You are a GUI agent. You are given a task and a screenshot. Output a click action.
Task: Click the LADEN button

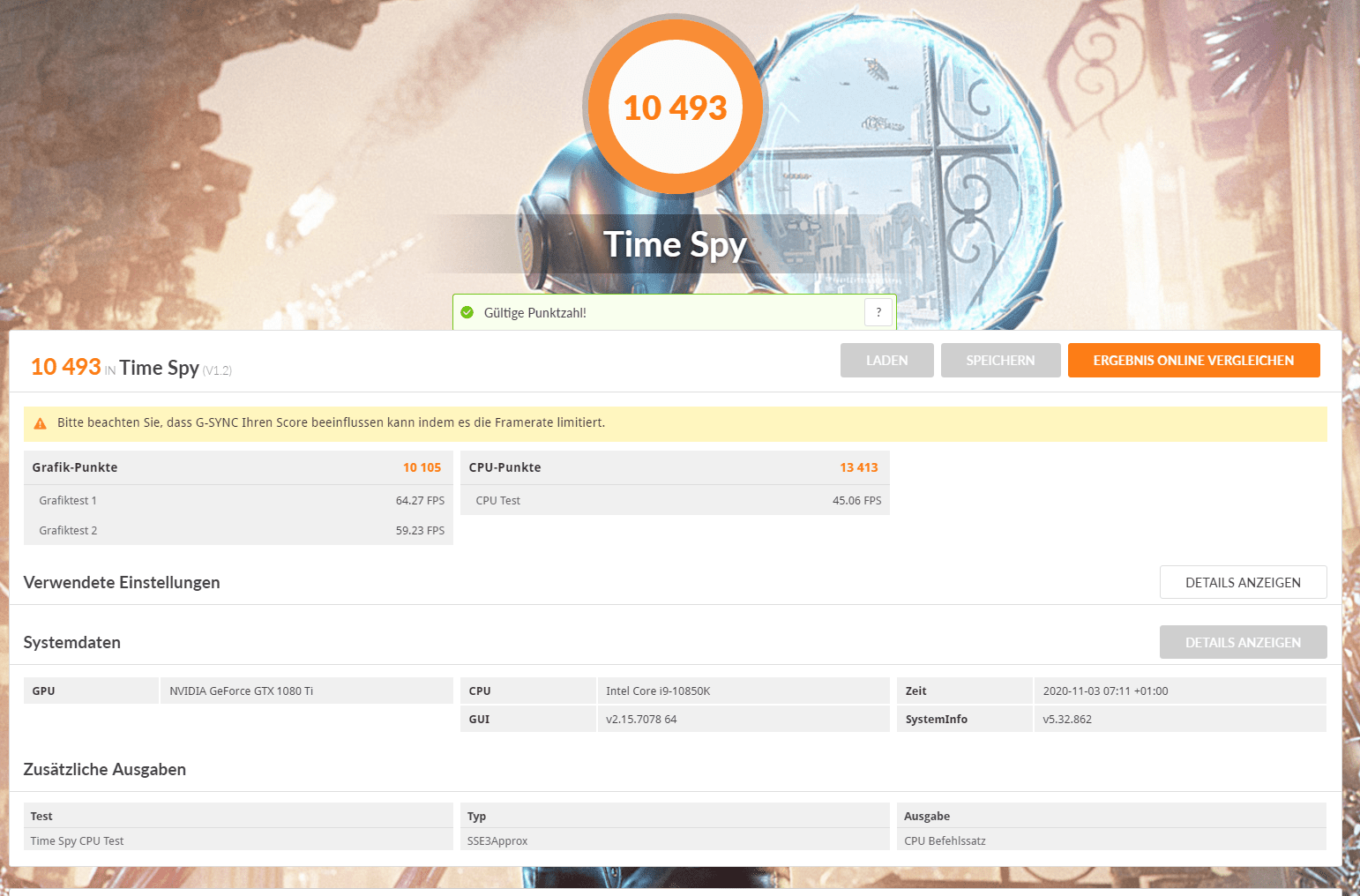pyautogui.click(x=886, y=360)
